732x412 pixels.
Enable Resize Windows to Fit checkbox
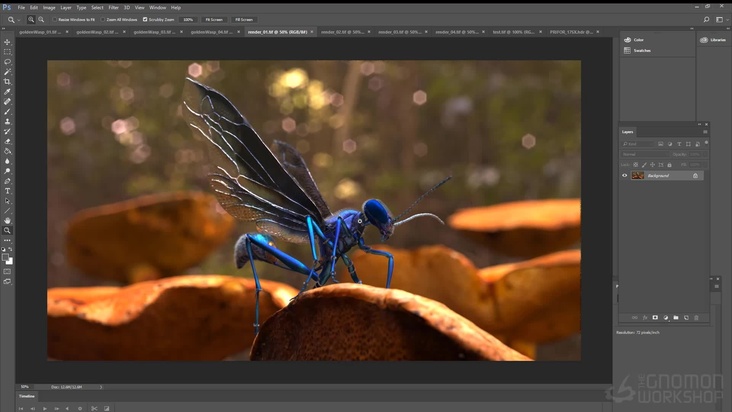pyautogui.click(x=55, y=20)
